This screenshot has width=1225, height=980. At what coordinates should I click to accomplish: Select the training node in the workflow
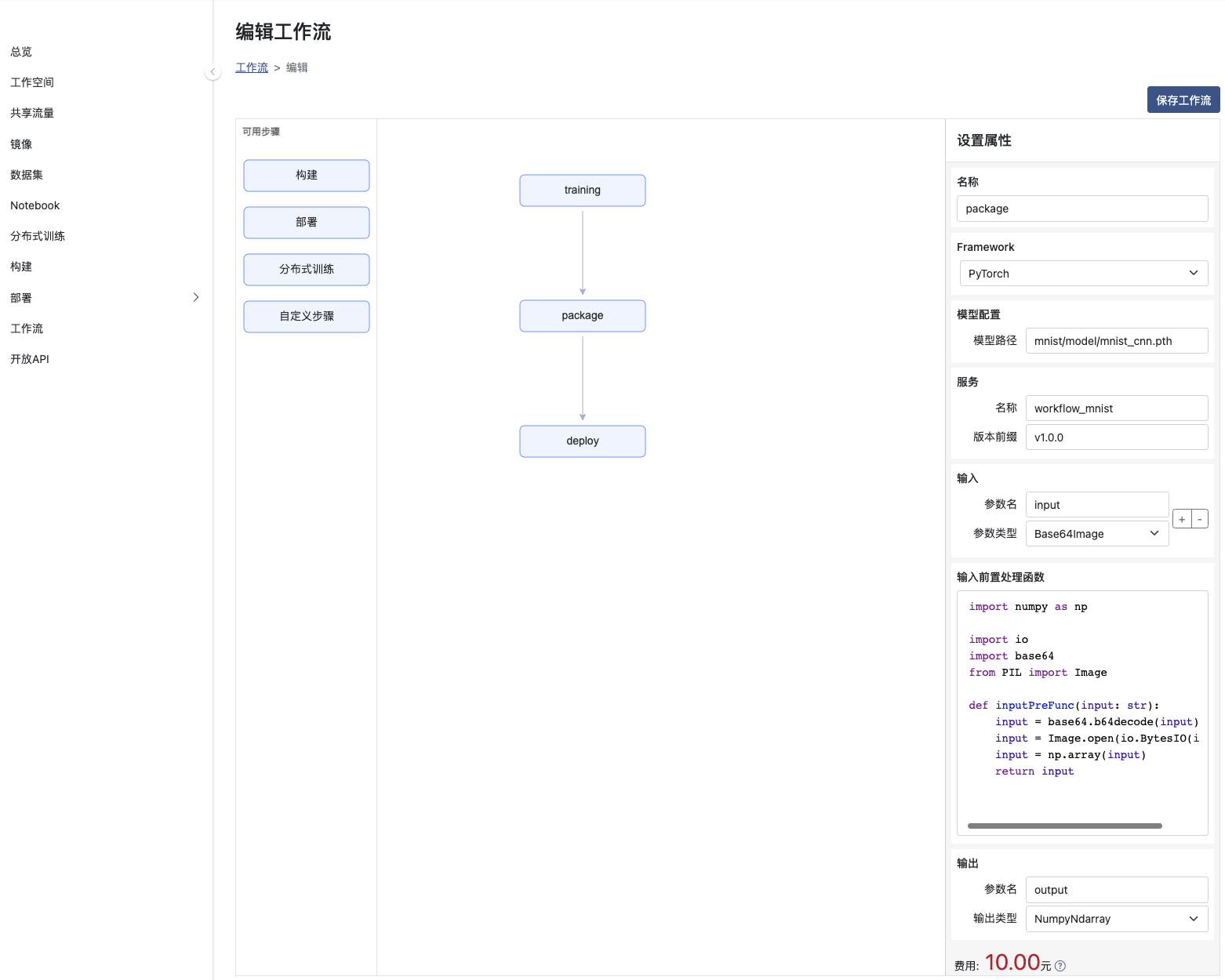tap(582, 191)
